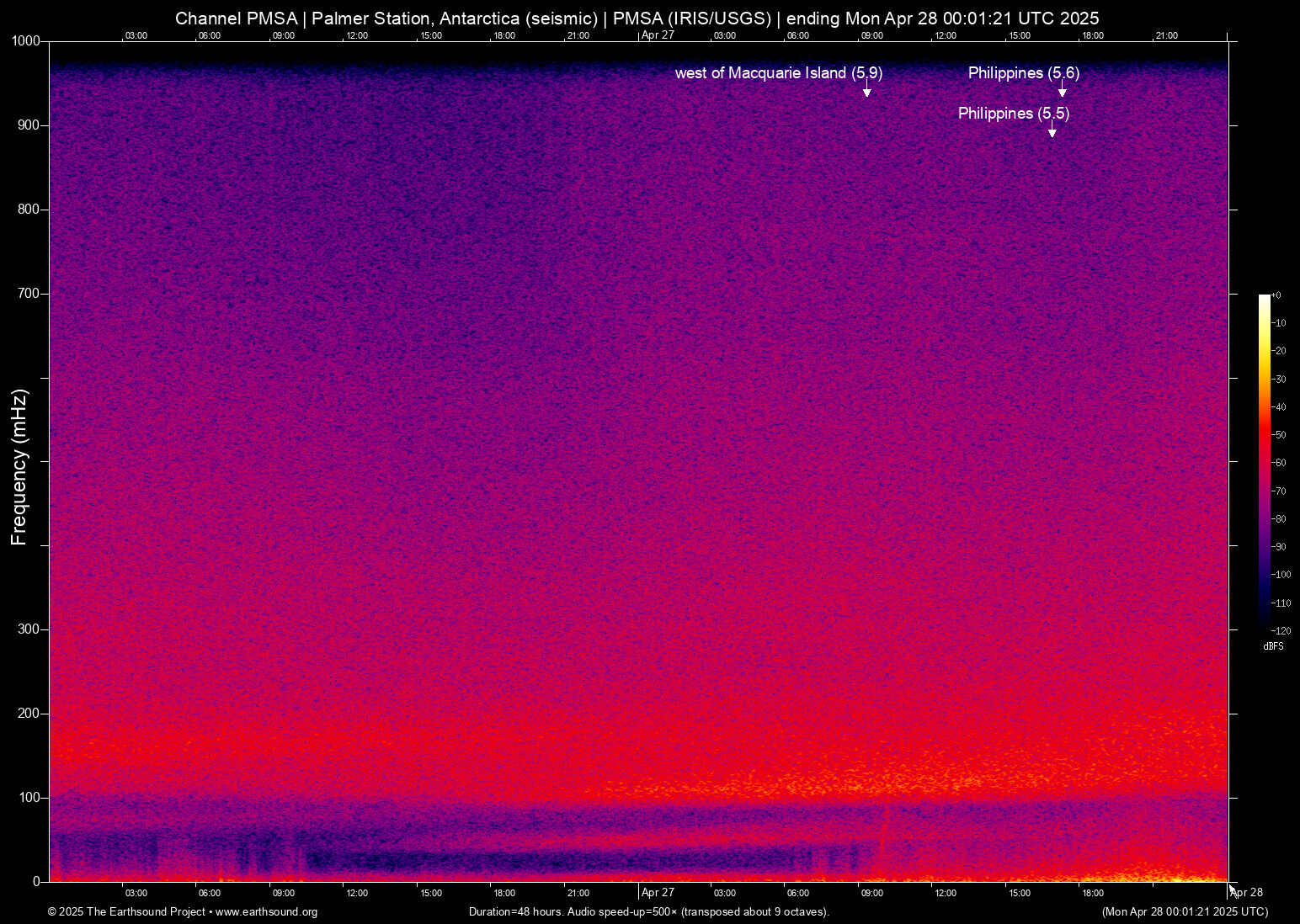Screen dimensions: 1300x924
Task: Select the 'Philippines (5.6)' earthquake label
Action: tap(1024, 73)
